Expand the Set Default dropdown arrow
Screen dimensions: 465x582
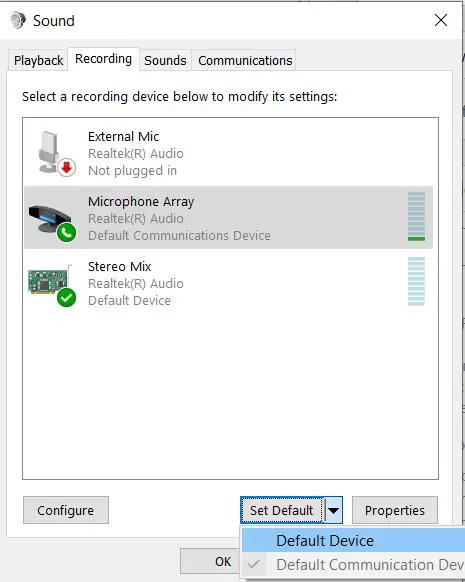[333, 510]
